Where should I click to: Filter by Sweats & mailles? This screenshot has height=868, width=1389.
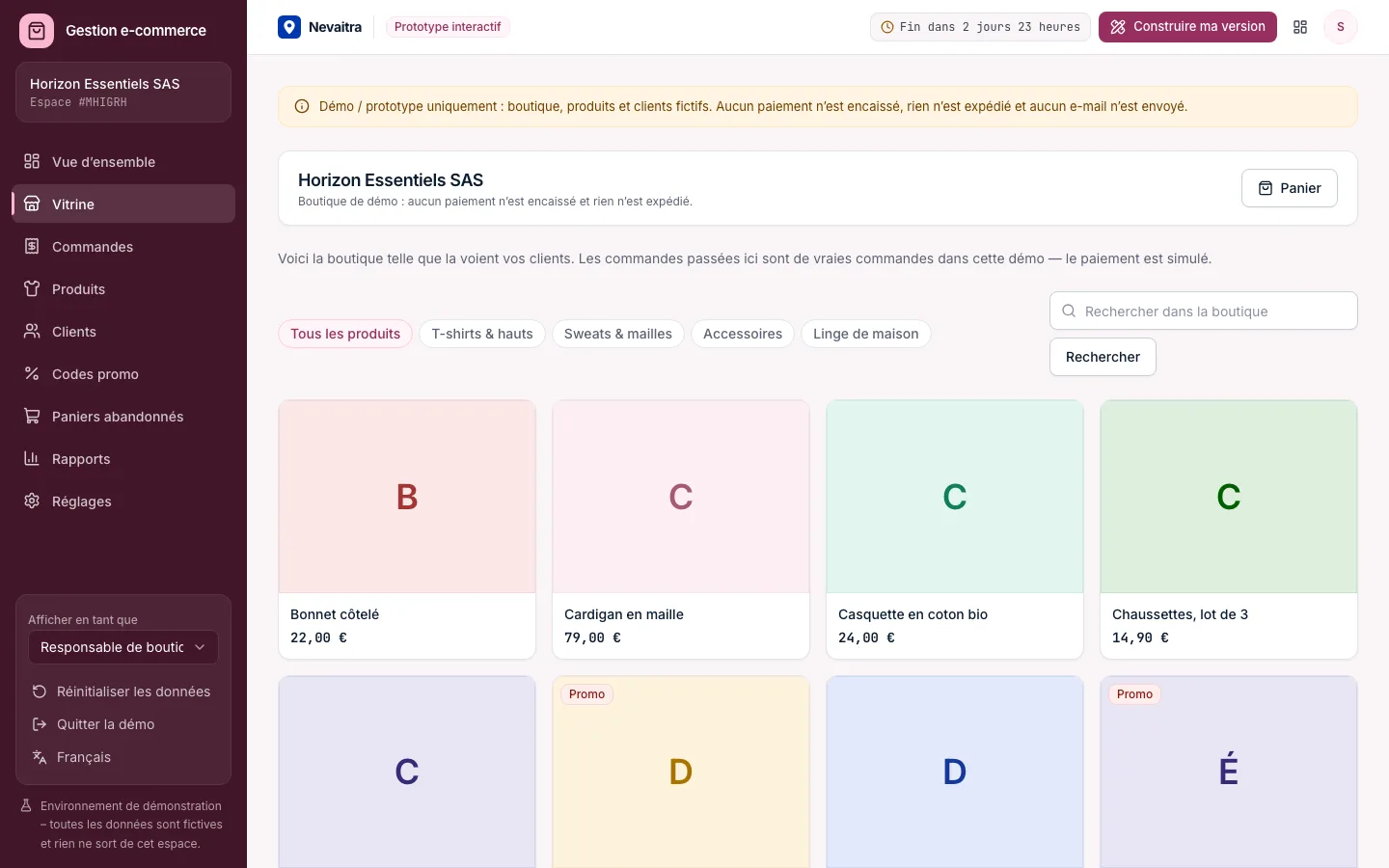point(618,334)
